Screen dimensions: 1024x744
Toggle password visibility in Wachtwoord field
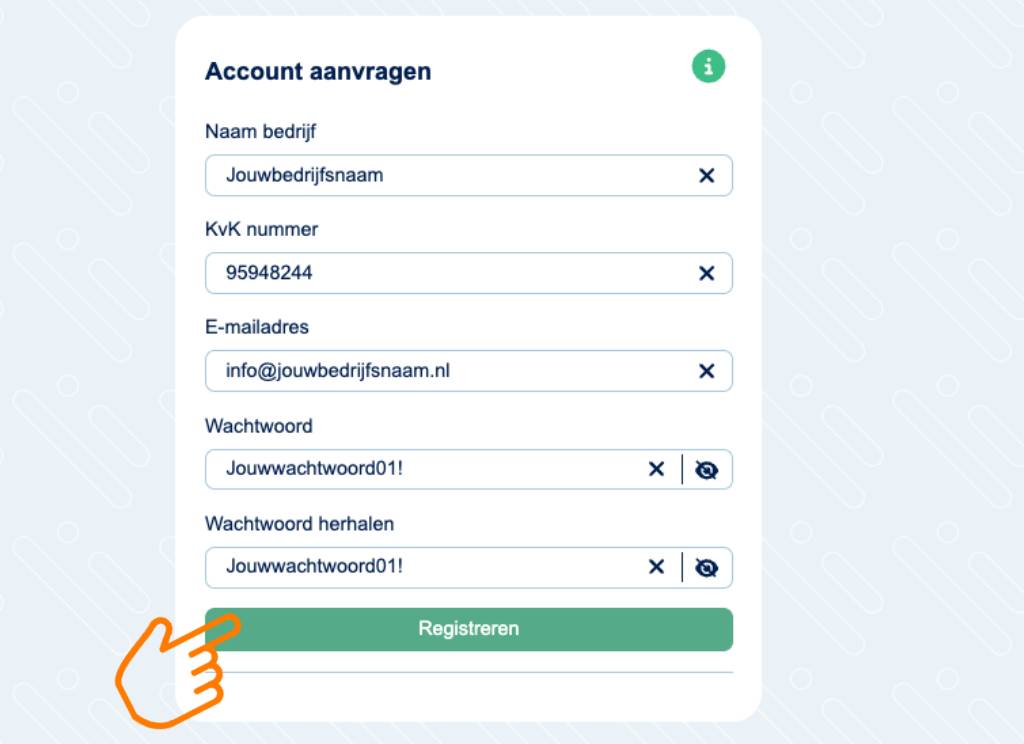point(707,470)
